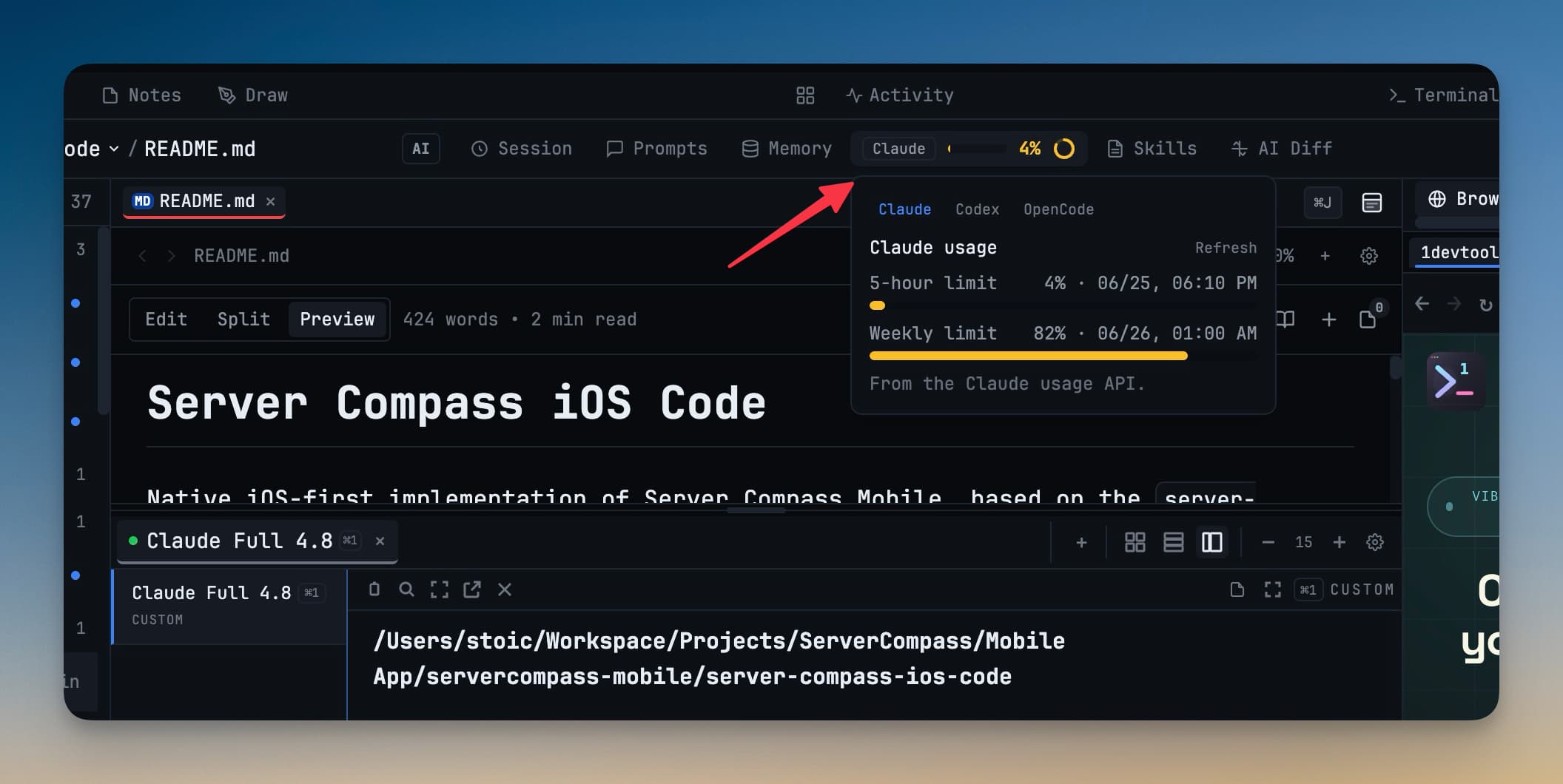Click the Weekly limit progress bar
Viewport: 1563px width, 784px height.
(1063, 356)
